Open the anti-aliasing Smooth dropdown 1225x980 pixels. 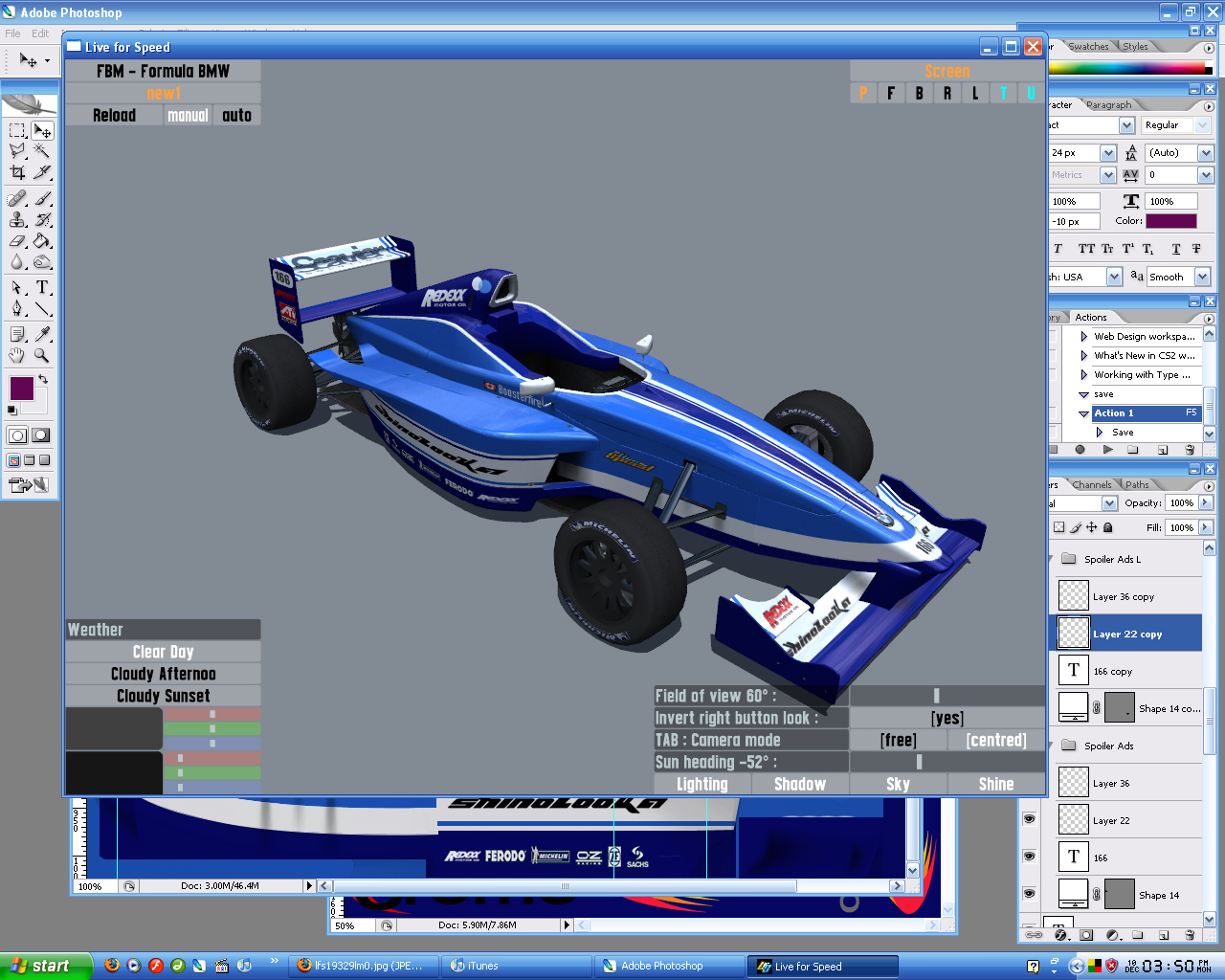pyautogui.click(x=1203, y=277)
